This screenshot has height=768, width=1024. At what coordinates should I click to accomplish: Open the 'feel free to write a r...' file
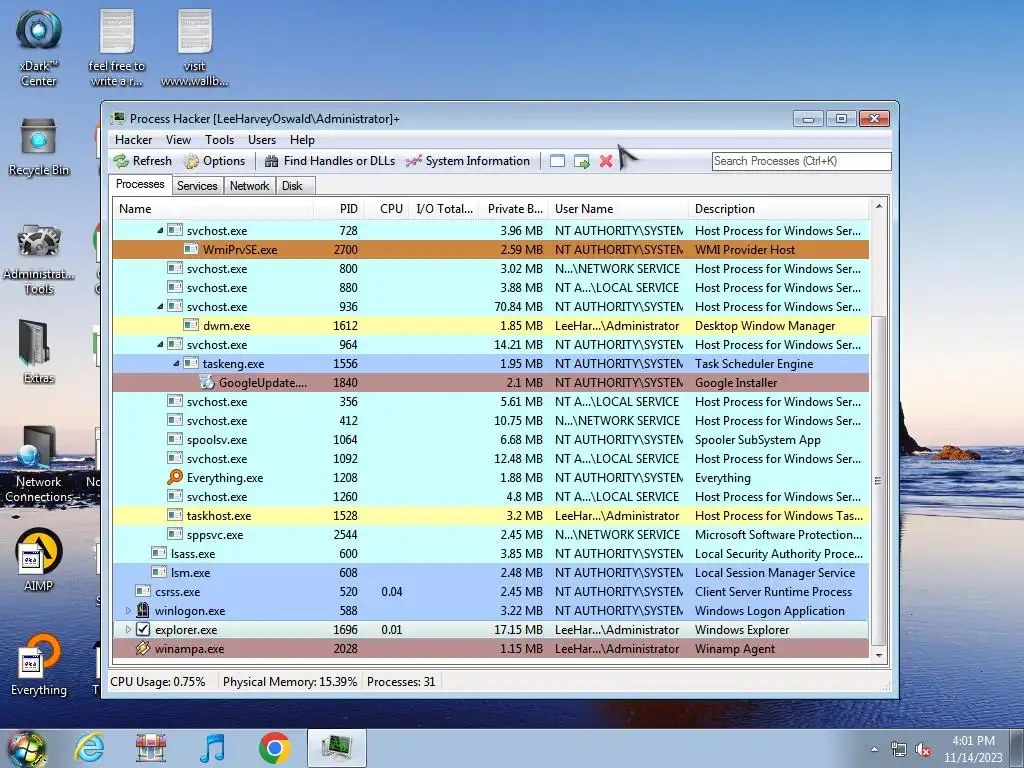[117, 48]
